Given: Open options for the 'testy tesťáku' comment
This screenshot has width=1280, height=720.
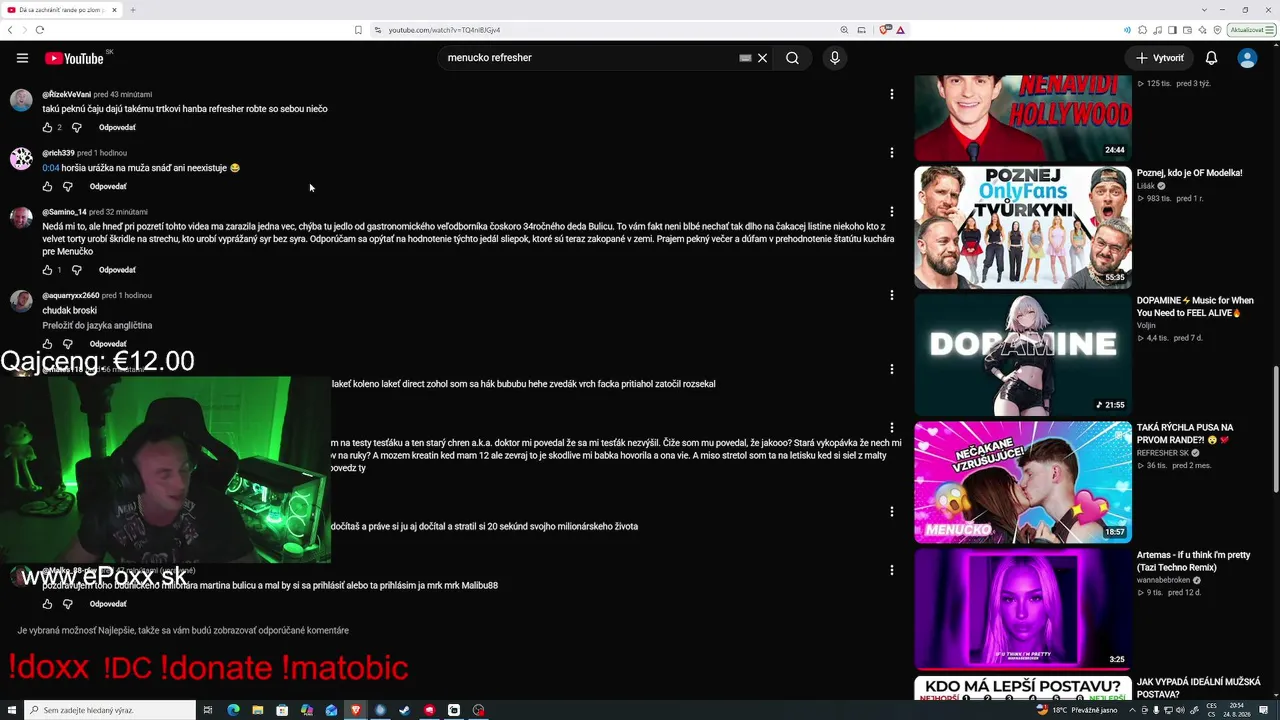Looking at the screenshot, I should 892,428.
